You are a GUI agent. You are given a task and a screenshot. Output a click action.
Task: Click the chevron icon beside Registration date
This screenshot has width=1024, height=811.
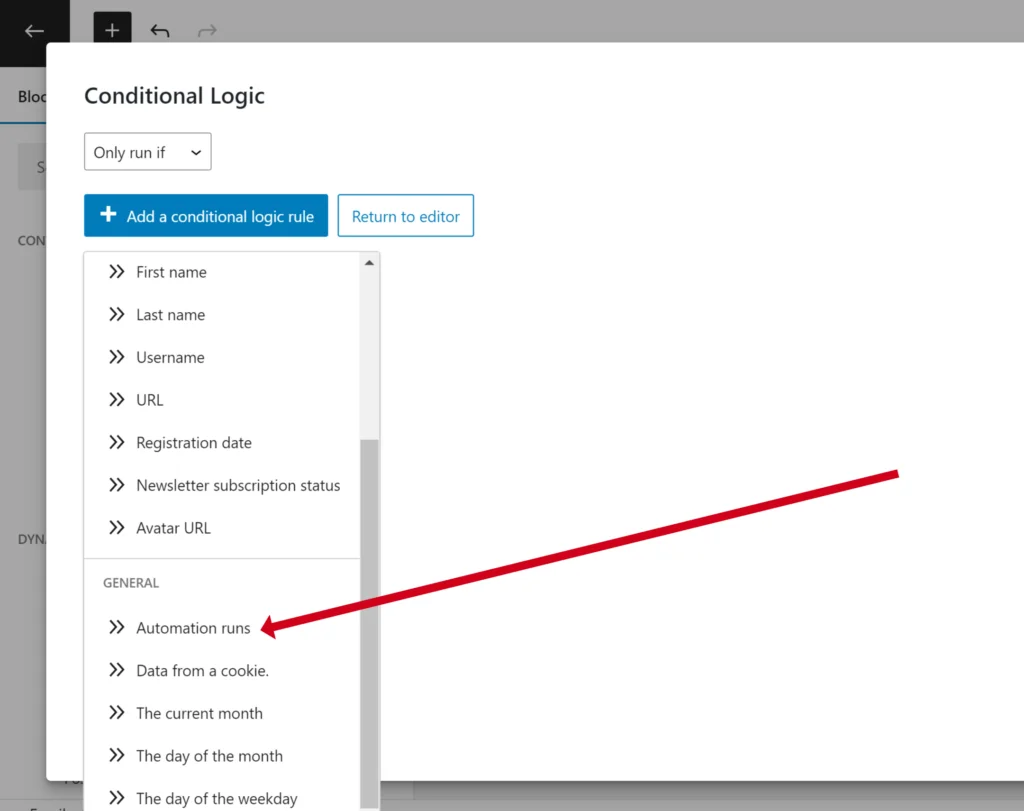tap(117, 443)
